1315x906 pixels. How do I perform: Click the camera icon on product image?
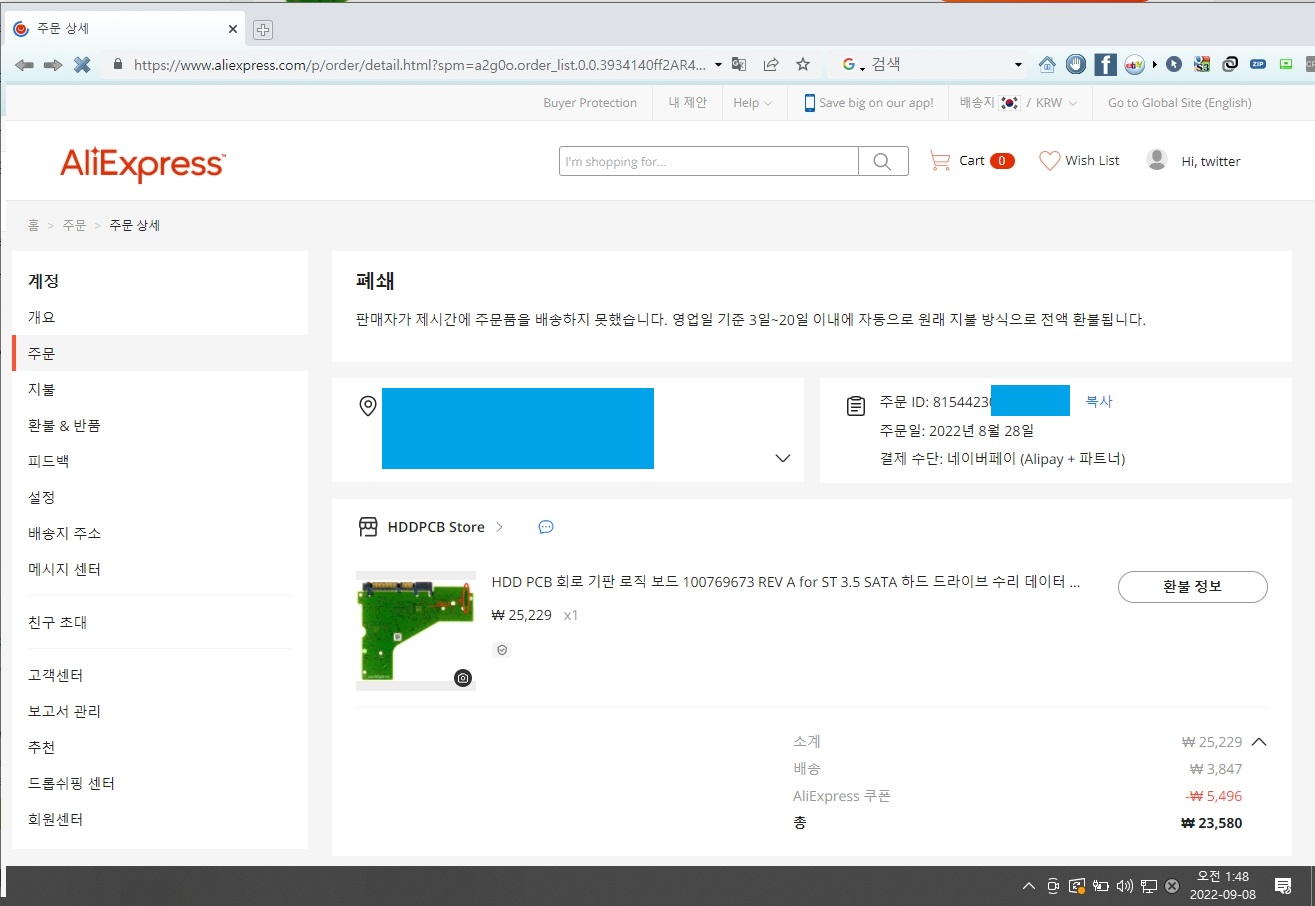[x=463, y=678]
